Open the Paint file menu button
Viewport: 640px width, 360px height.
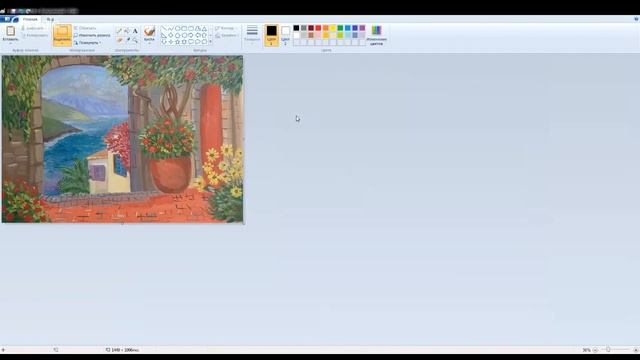[x=9, y=19]
